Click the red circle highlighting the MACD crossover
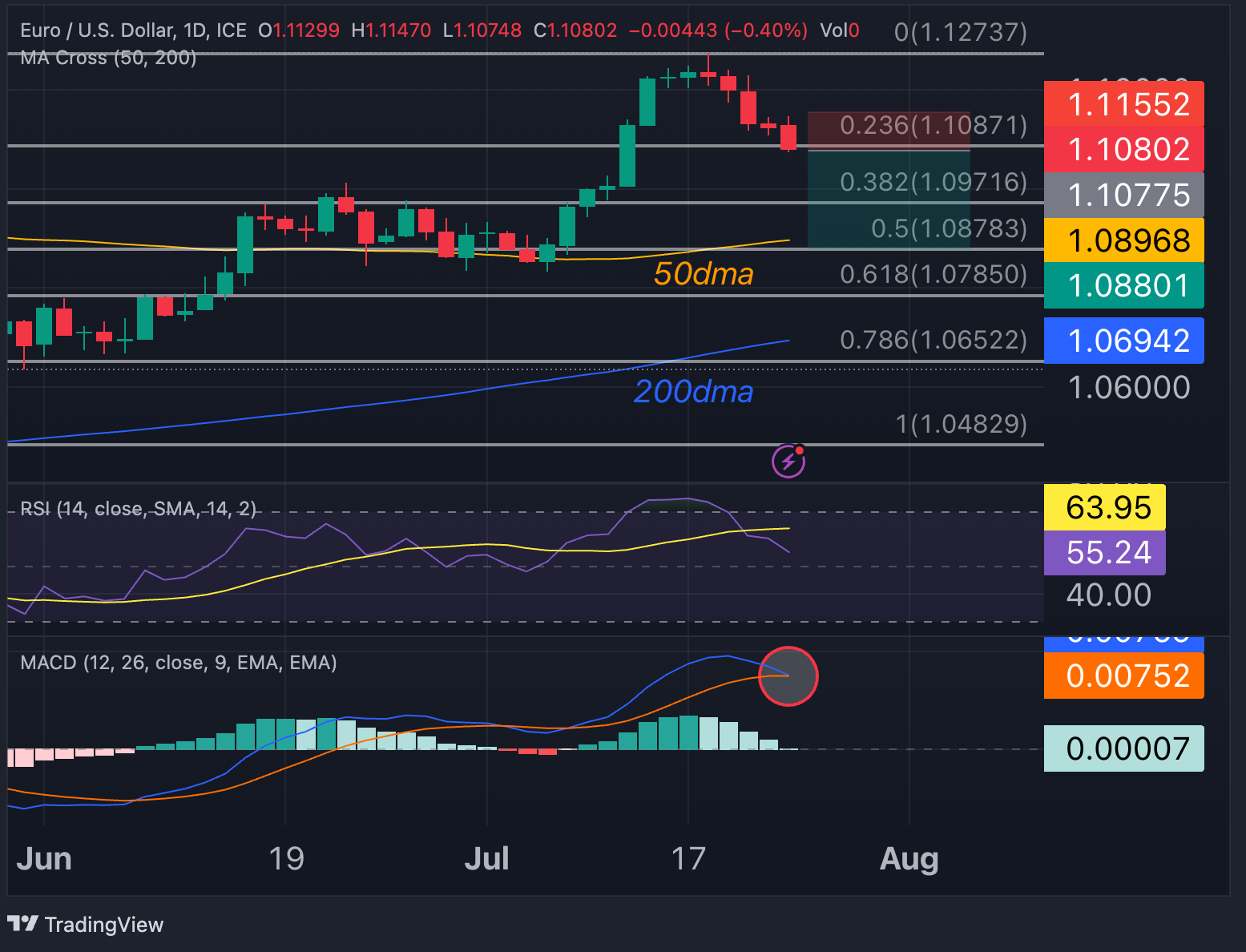The width and height of the screenshot is (1246, 952). (789, 676)
